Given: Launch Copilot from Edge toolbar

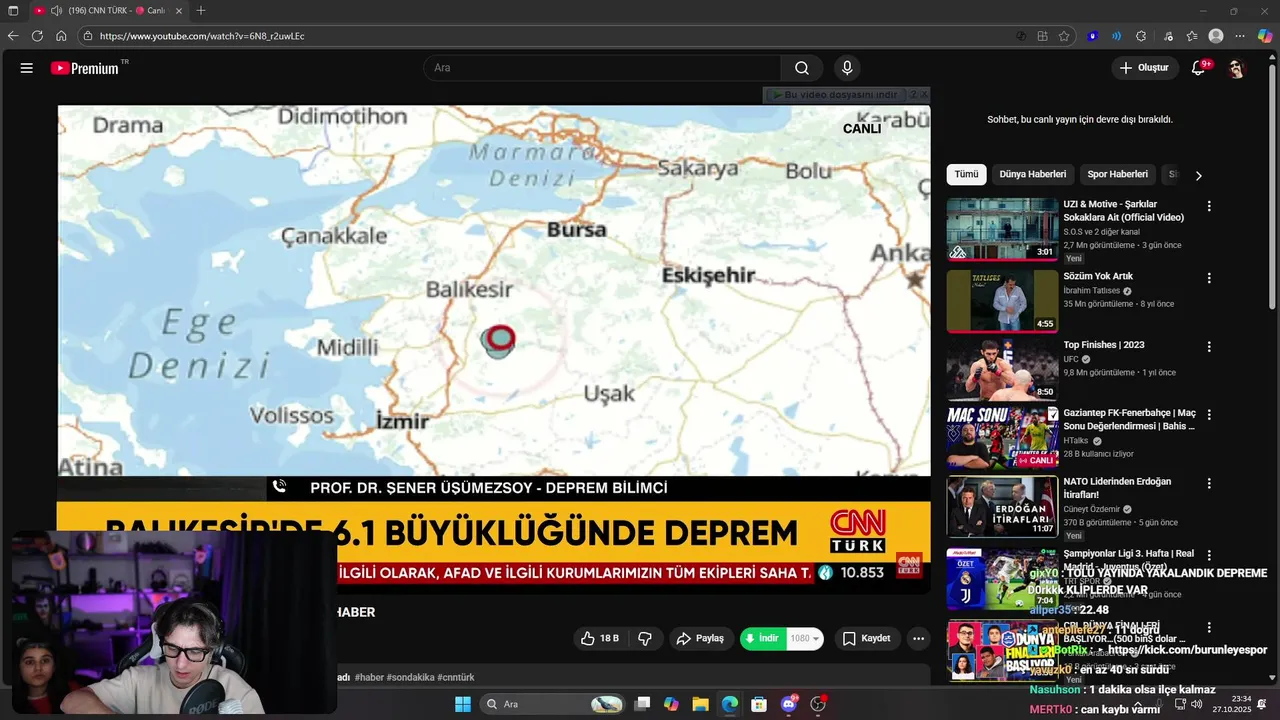Looking at the screenshot, I should click(x=1265, y=36).
